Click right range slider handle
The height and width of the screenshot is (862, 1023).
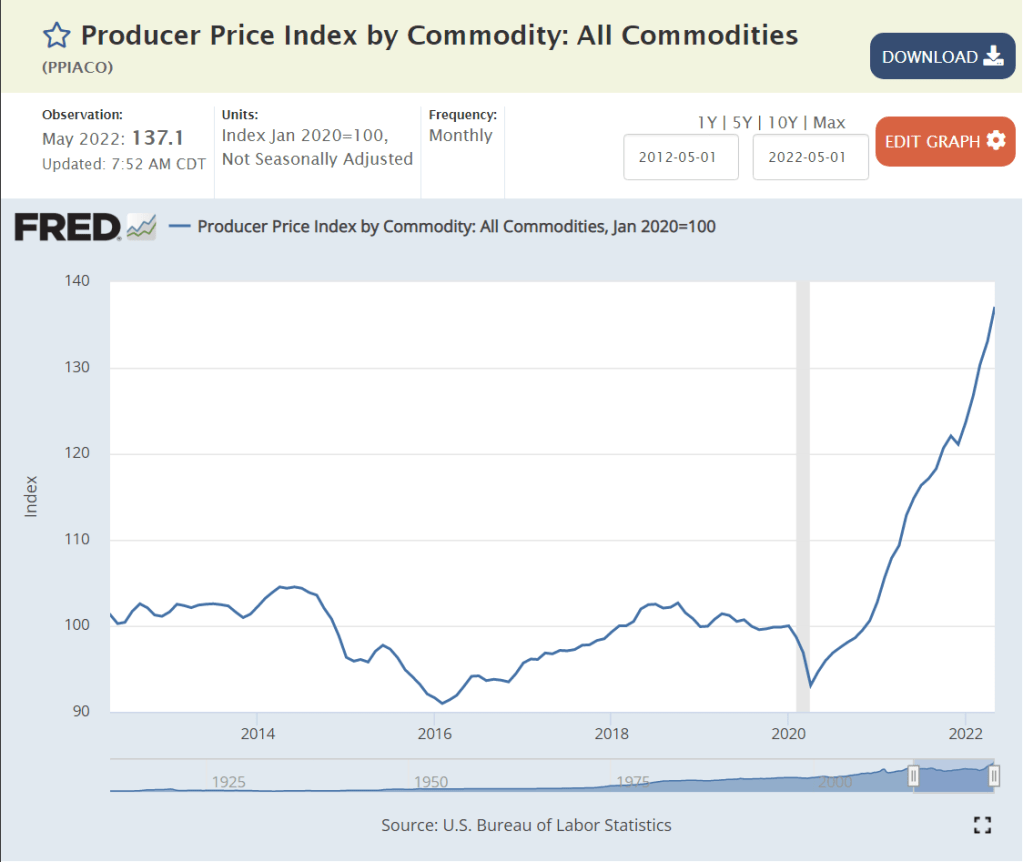(x=994, y=776)
